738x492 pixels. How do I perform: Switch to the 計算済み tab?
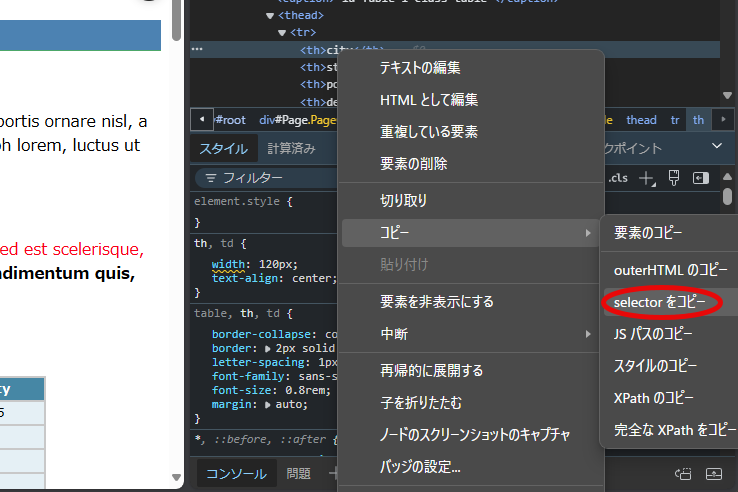(291, 149)
